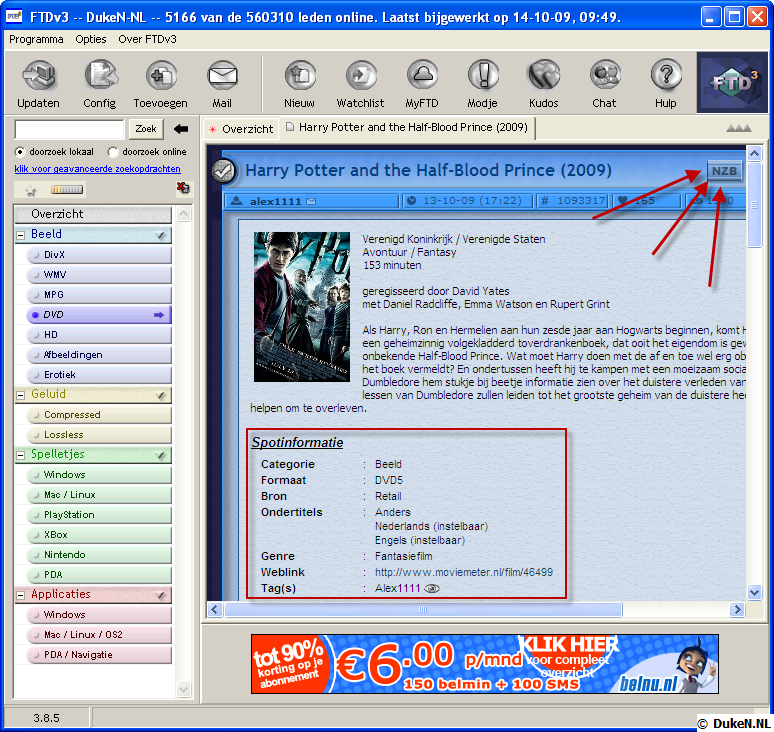This screenshot has width=774, height=732.
Task: Collapse the Beeld tree group
Action: [x=21, y=235]
